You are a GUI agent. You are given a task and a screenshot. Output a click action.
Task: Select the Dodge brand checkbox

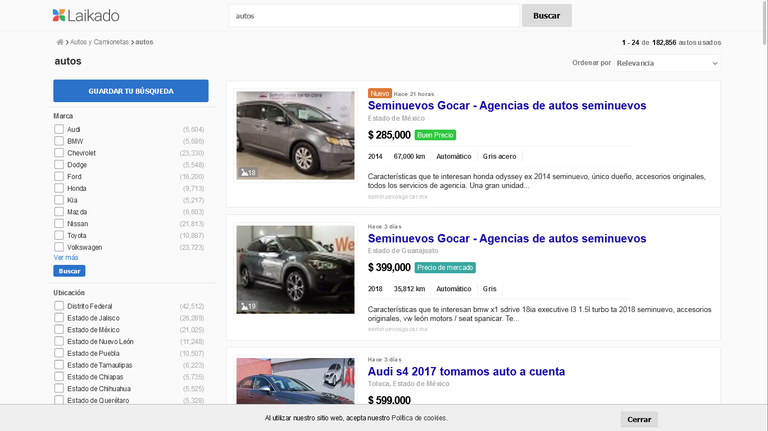click(59, 165)
